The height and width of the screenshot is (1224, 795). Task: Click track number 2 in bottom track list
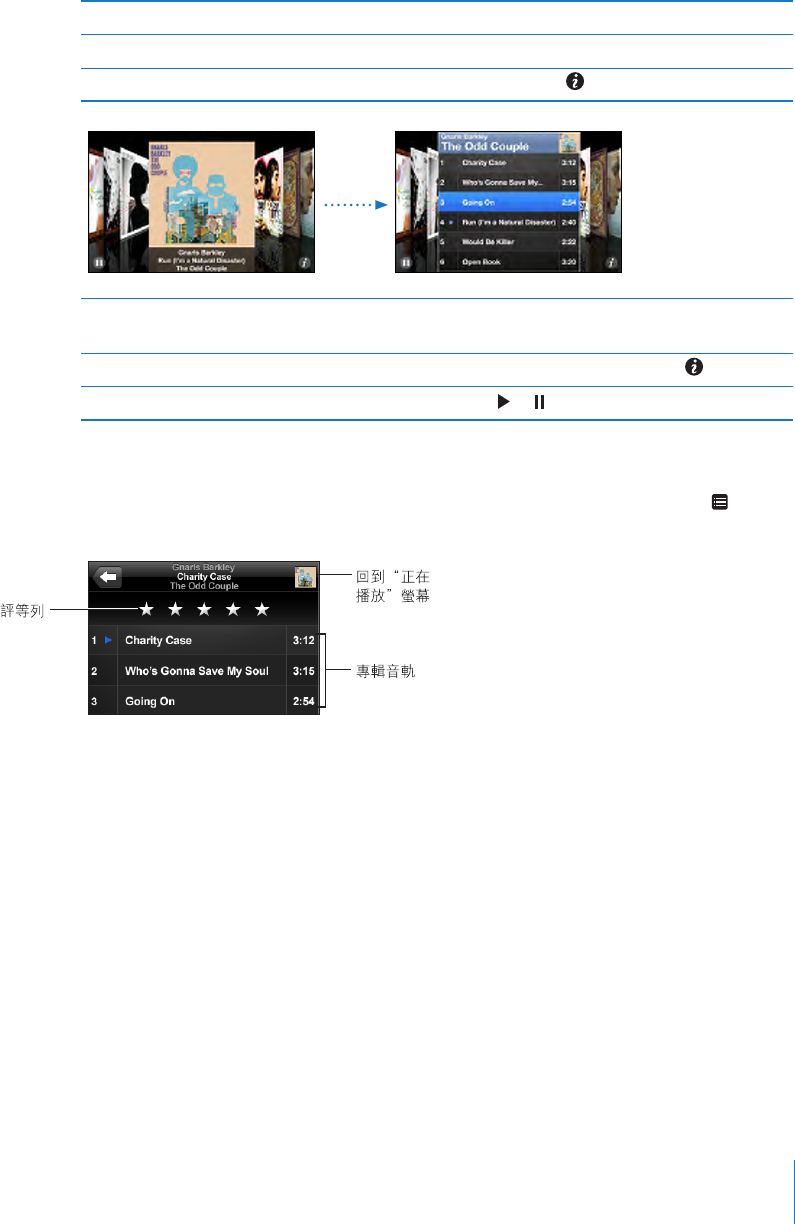coord(94,671)
